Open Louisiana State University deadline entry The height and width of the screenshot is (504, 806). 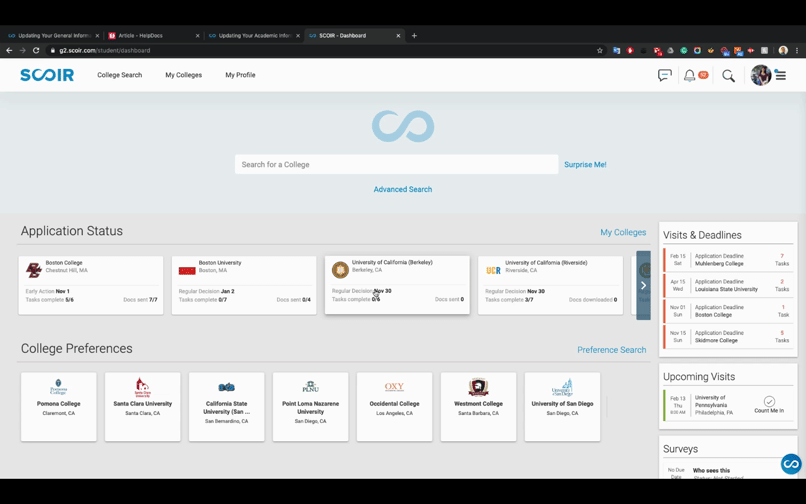tap(728, 285)
